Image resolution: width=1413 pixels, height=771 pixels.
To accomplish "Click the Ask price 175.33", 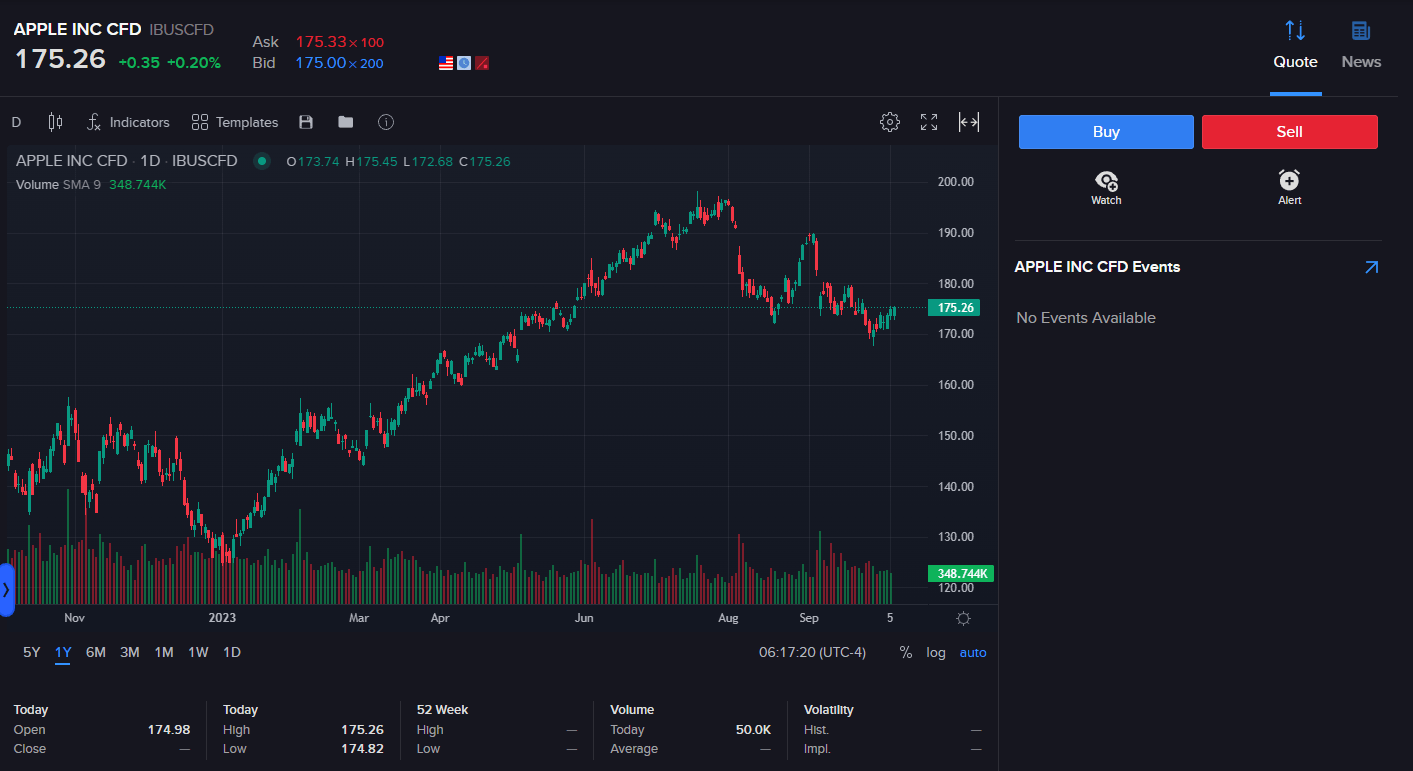I will tap(319, 42).
